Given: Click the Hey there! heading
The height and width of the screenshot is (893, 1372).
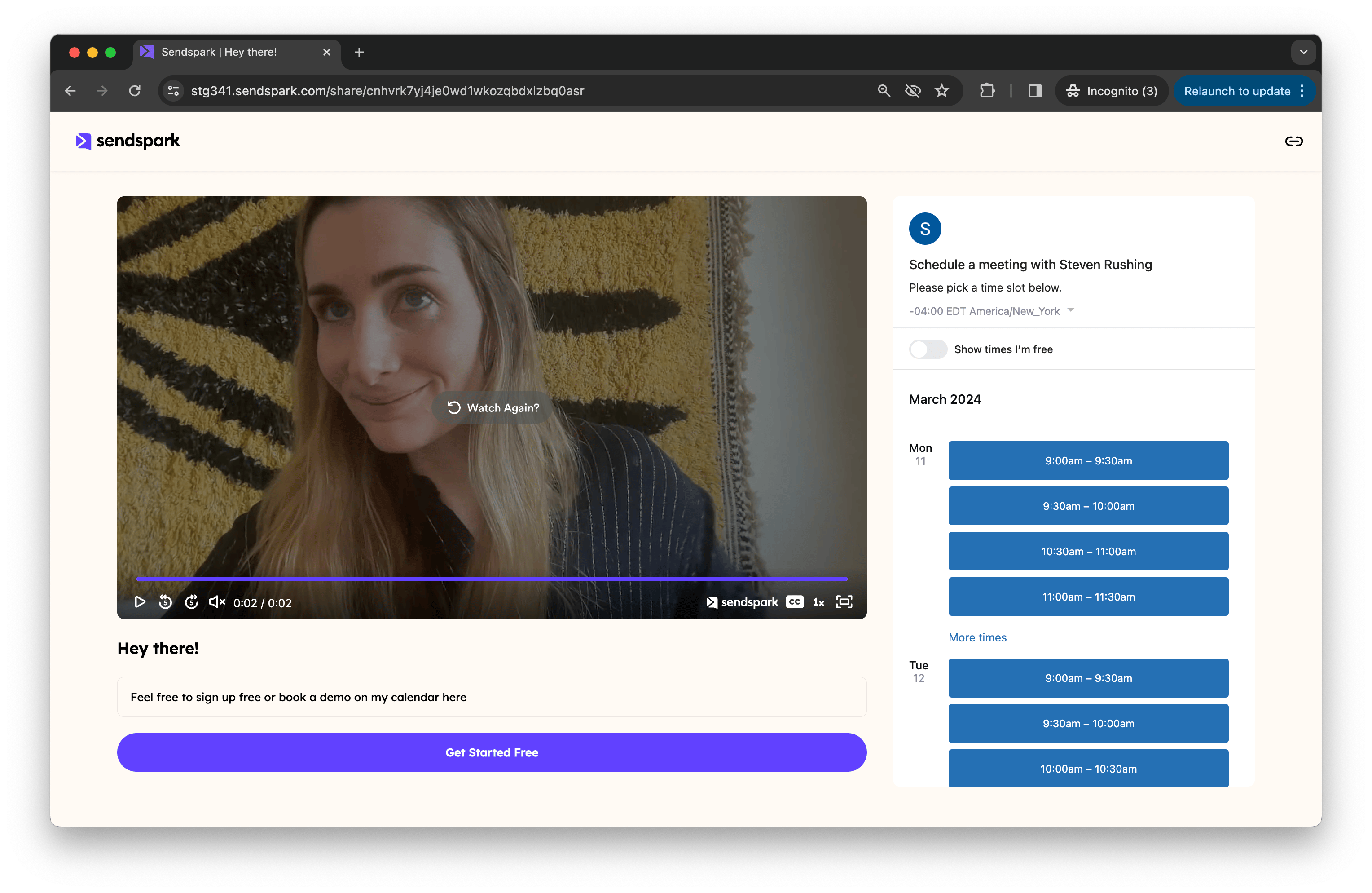Looking at the screenshot, I should coord(158,648).
